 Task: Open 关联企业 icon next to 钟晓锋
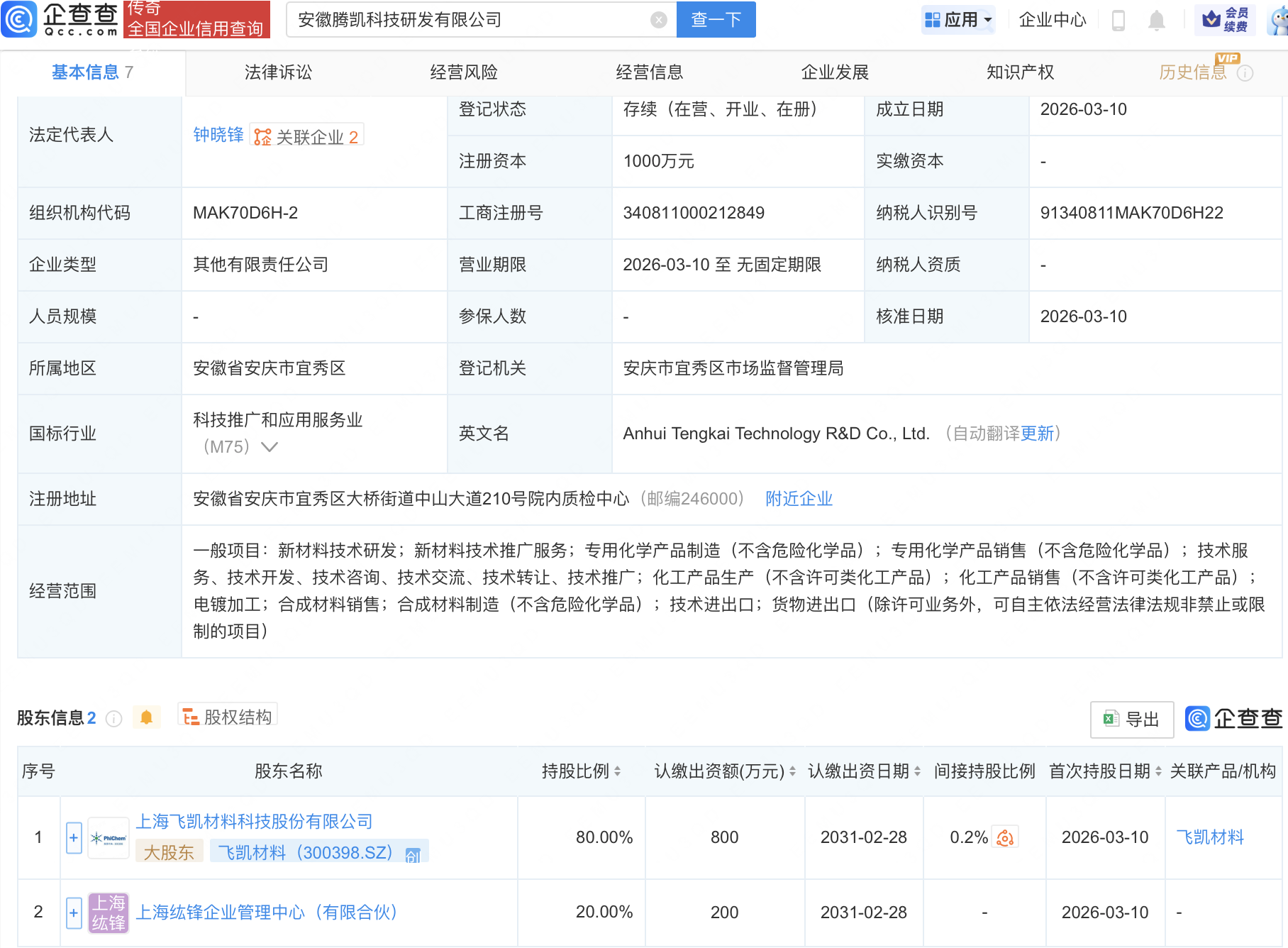point(261,135)
